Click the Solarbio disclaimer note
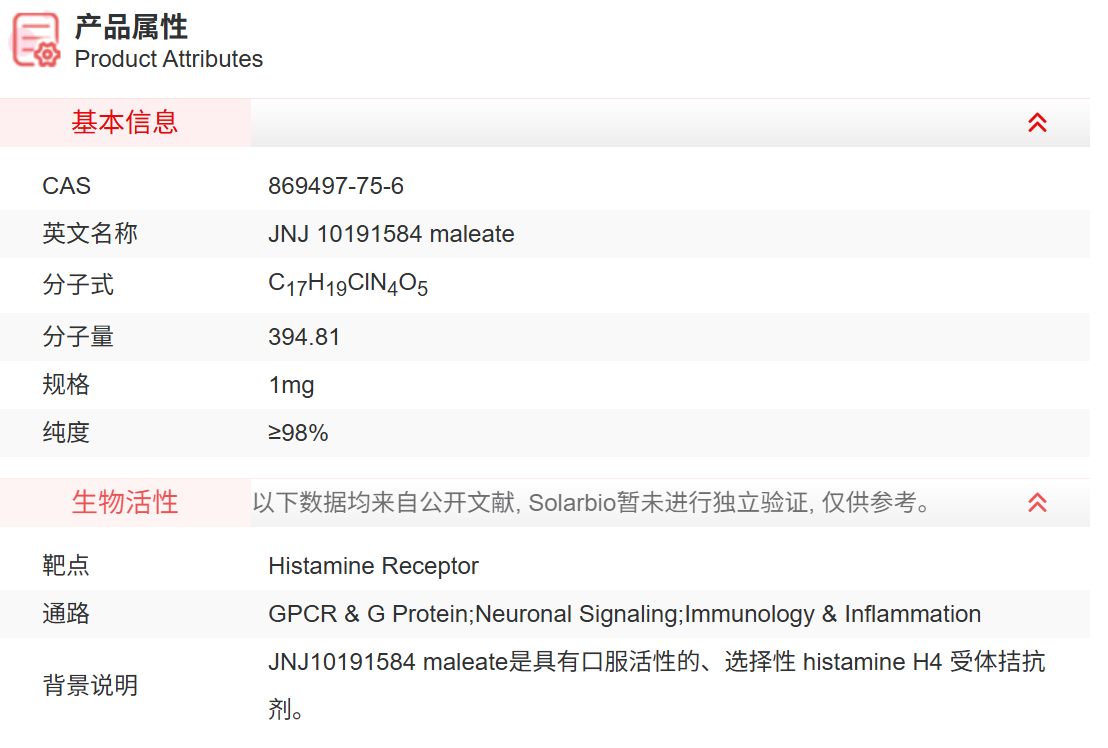1108x748 pixels. 592,503
